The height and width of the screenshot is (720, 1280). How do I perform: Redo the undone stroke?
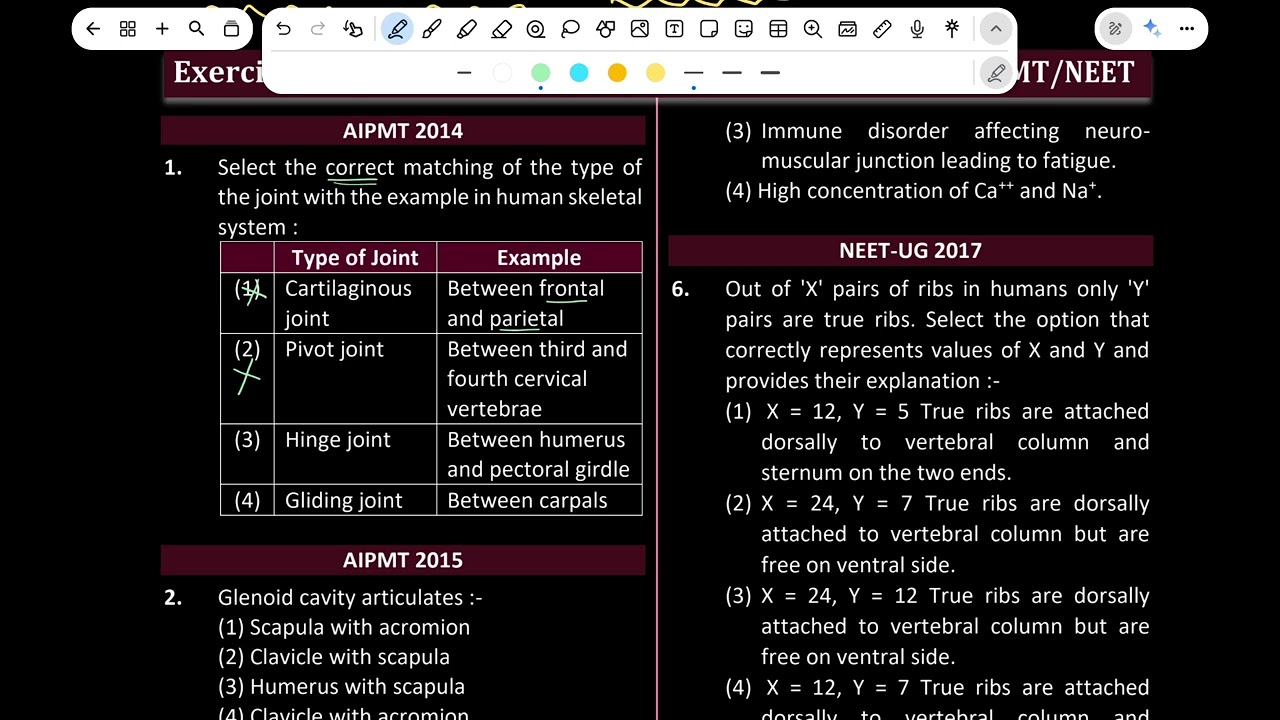318,29
